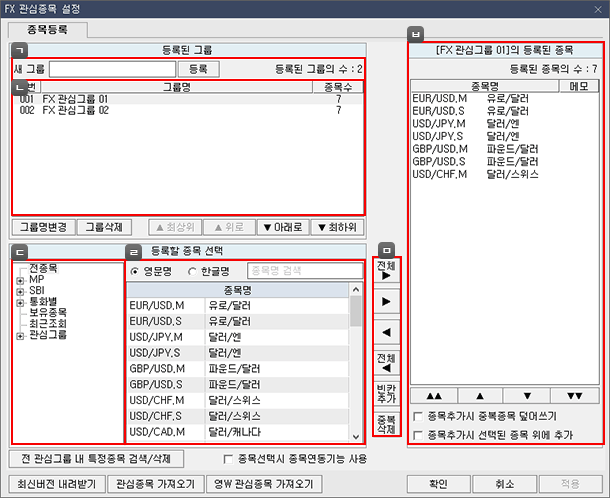Expand the SBI tree node
Image resolution: width=610 pixels, height=498 pixels.
(x=20, y=291)
